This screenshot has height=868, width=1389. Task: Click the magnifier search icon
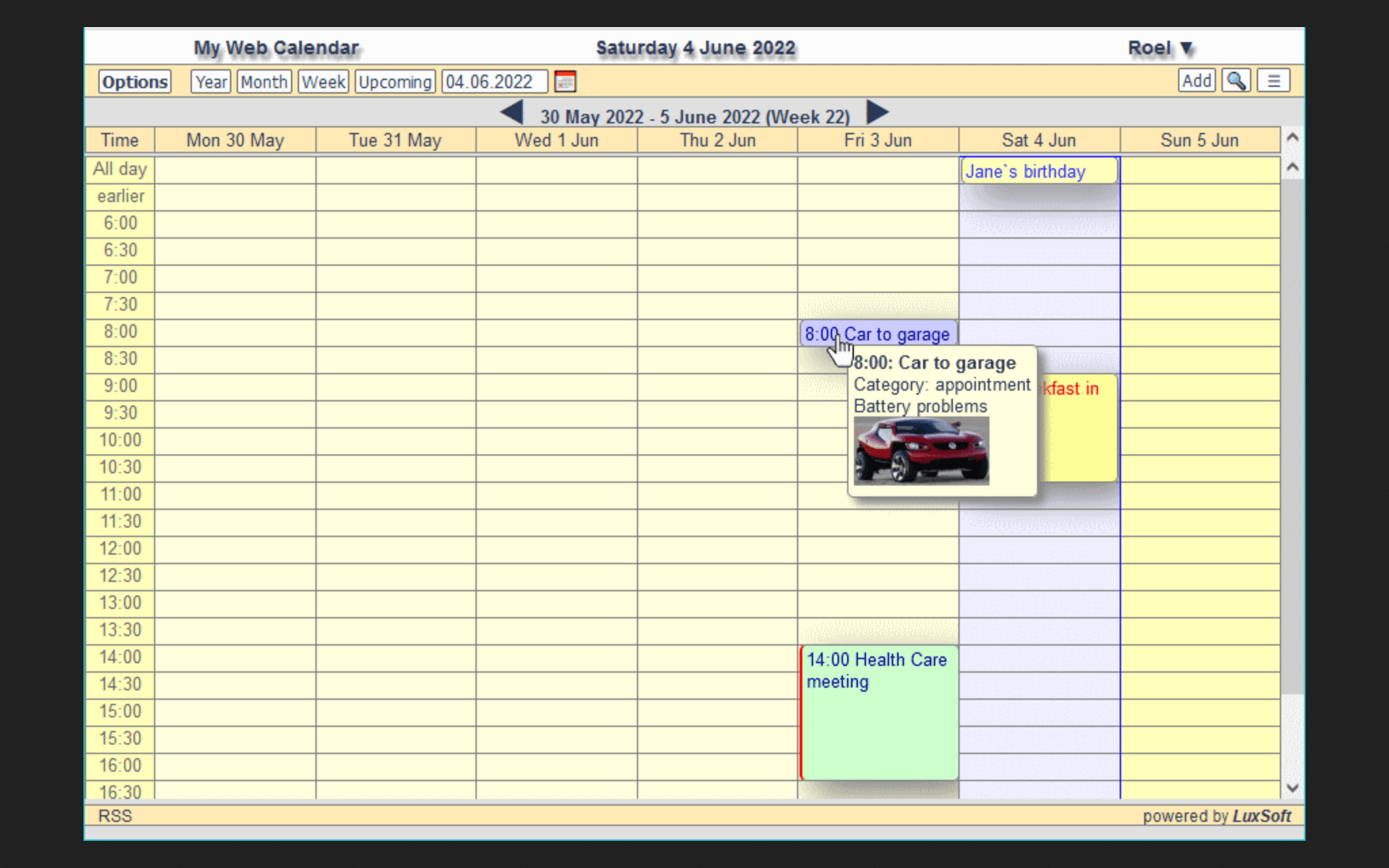(1236, 81)
